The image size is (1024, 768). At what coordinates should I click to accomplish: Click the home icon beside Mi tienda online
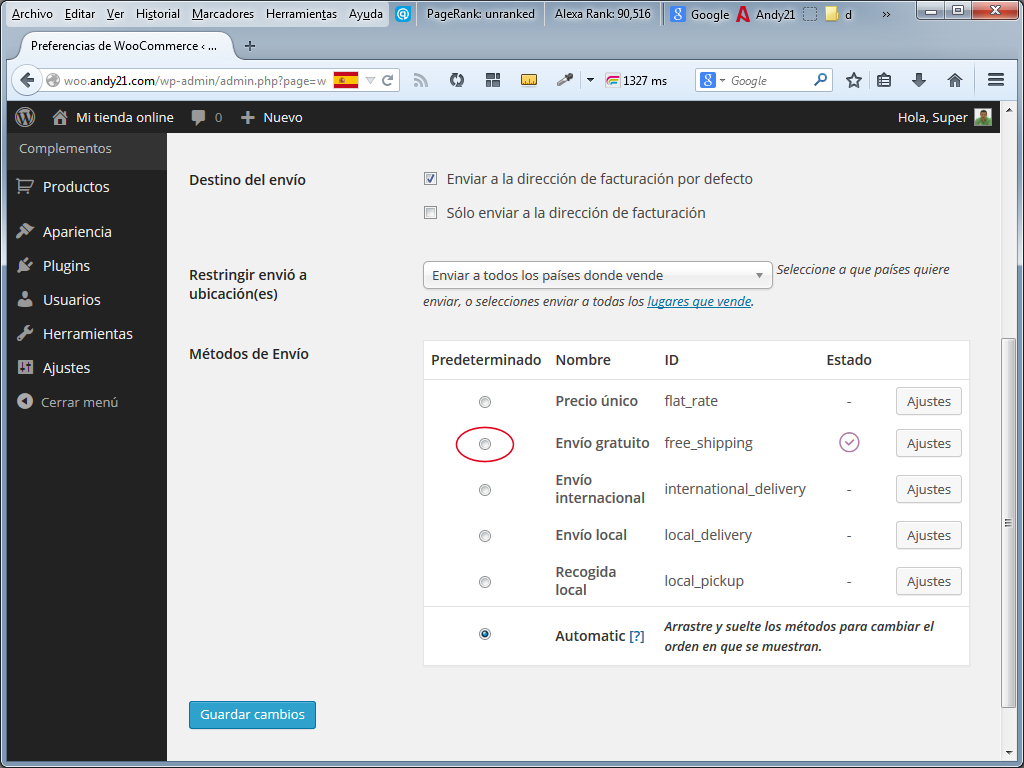pyautogui.click(x=60, y=118)
